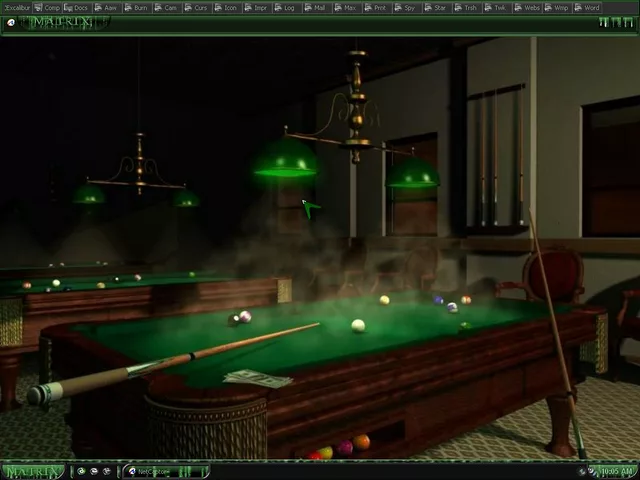Open the Cam shortcut
Image resolution: width=640 pixels, height=480 pixels.
(x=169, y=7)
